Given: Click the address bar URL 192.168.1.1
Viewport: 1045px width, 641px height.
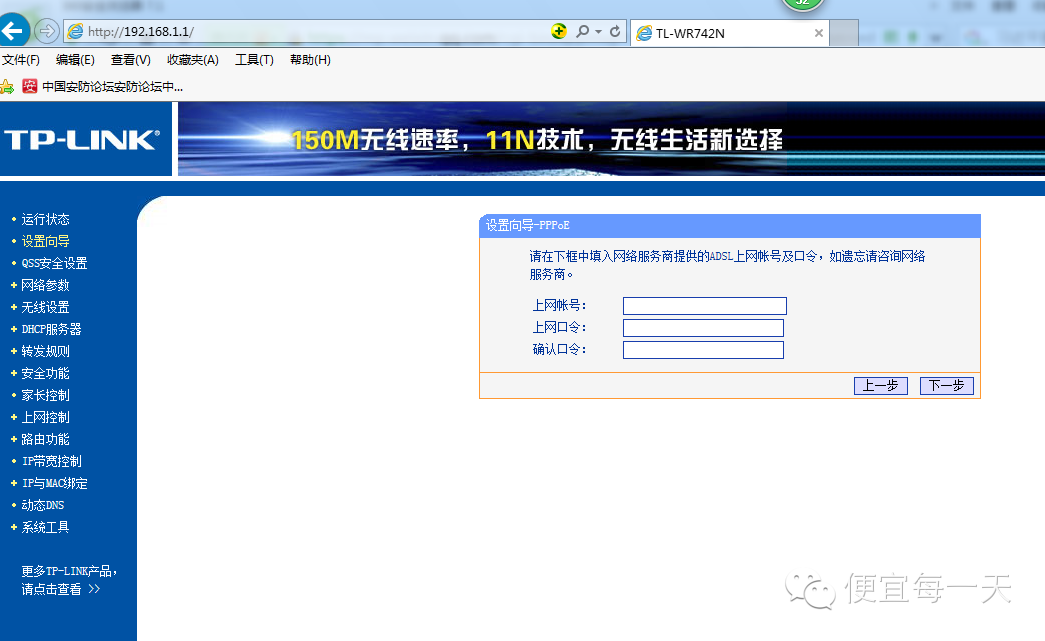Looking at the screenshot, I should coord(141,32).
